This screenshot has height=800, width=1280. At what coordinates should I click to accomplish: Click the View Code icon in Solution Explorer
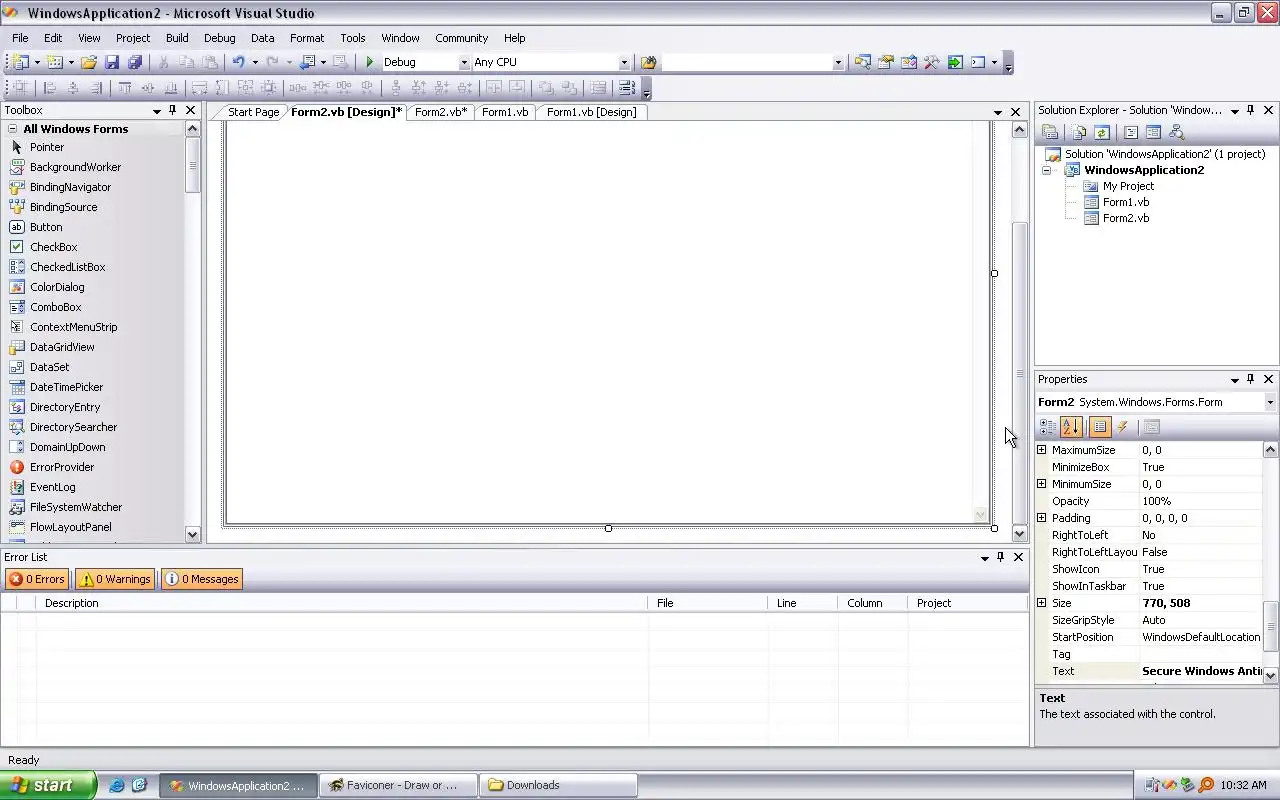point(1130,132)
